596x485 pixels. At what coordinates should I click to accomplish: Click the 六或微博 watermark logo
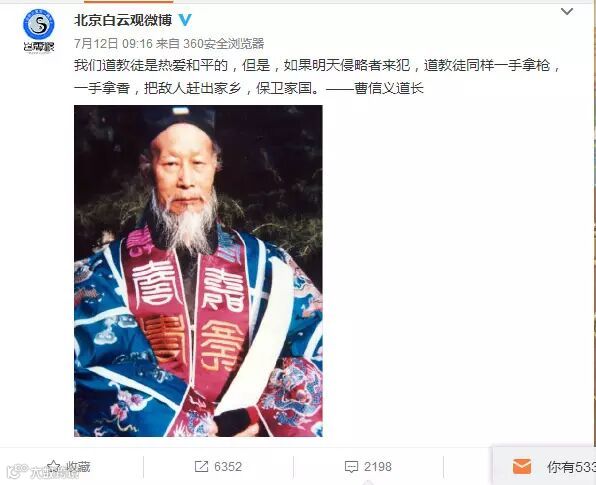(x=43, y=472)
